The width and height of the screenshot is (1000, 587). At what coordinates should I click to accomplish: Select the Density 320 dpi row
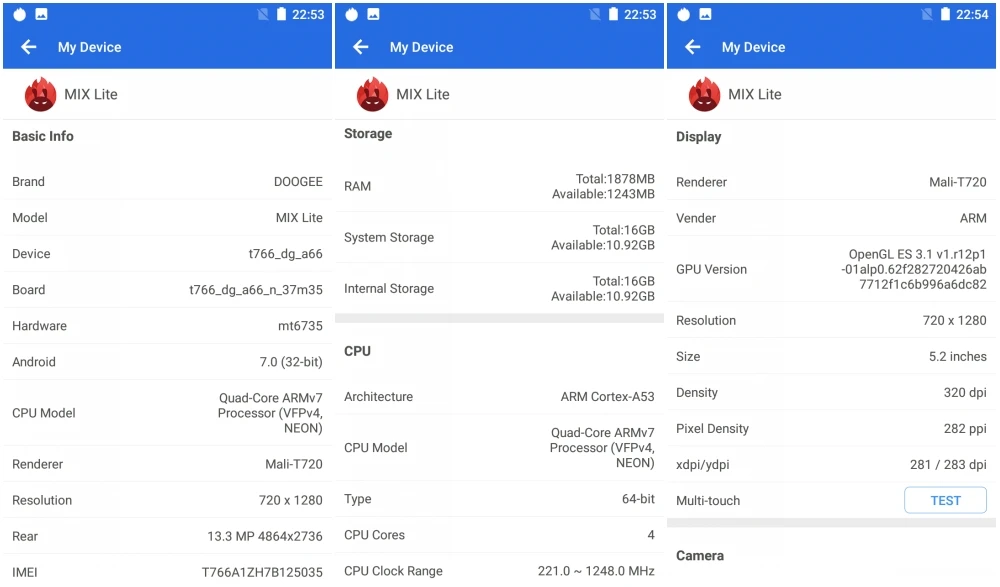click(x=831, y=392)
